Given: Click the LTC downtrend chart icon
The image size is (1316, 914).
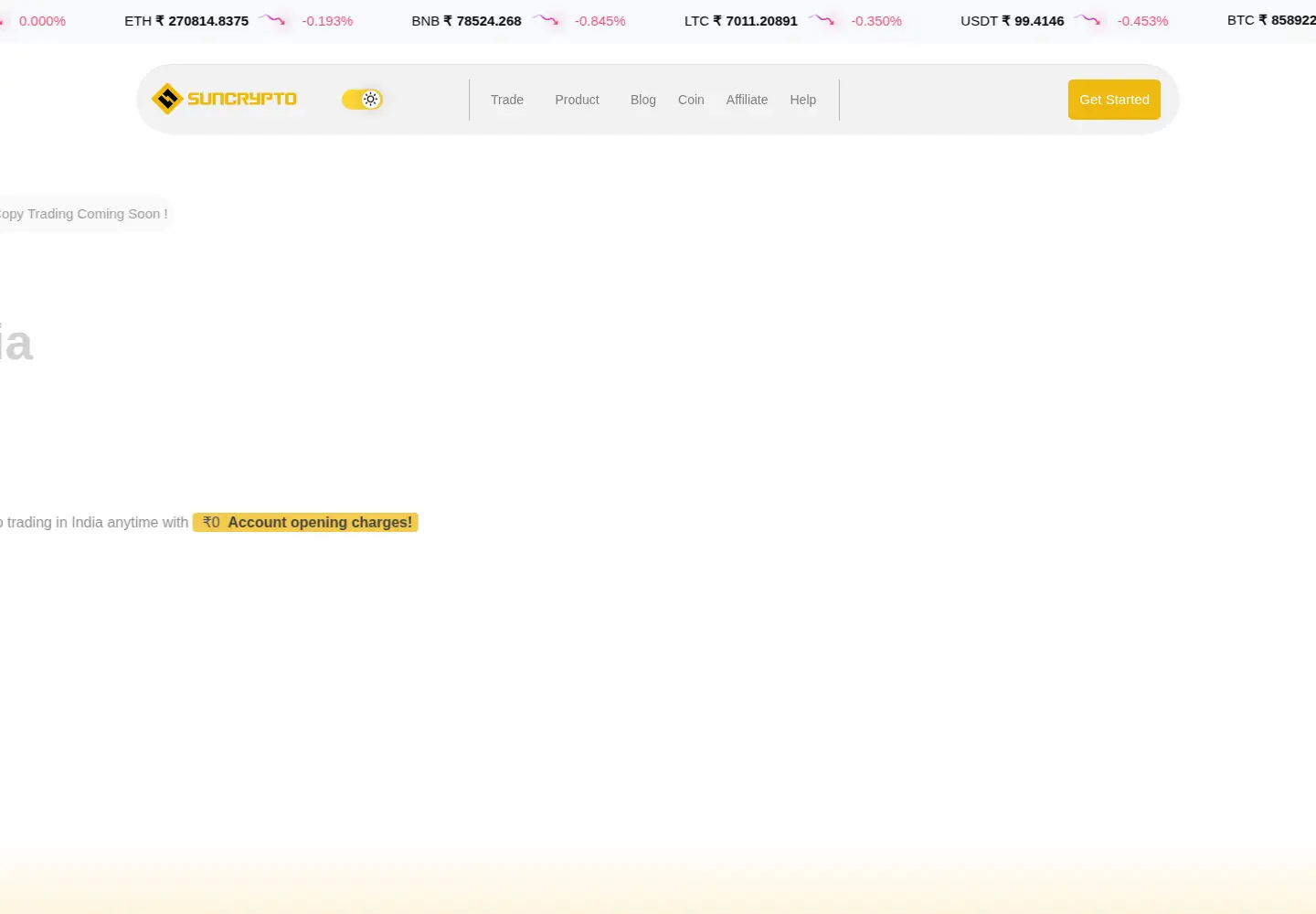Looking at the screenshot, I should point(822,20).
